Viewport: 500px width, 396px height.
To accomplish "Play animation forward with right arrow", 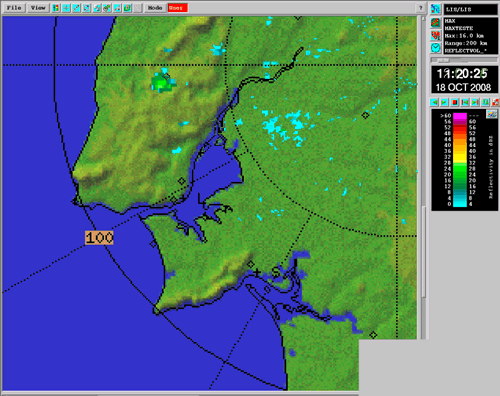I will (444, 102).
